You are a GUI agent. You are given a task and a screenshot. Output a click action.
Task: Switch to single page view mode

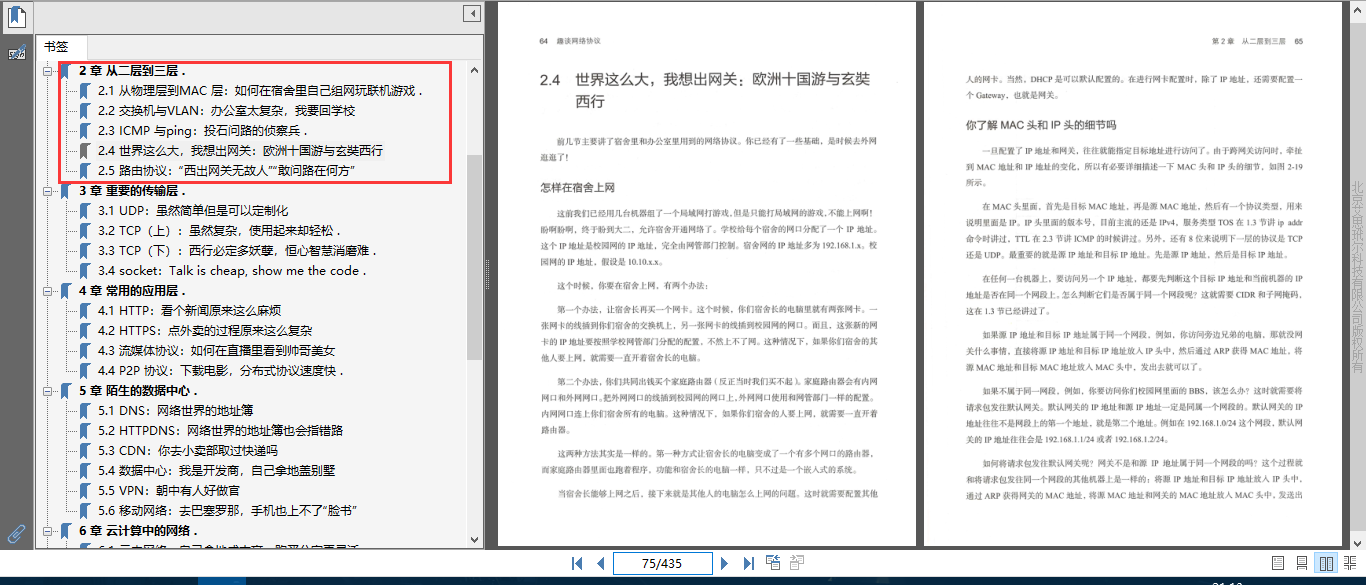click(1277, 563)
